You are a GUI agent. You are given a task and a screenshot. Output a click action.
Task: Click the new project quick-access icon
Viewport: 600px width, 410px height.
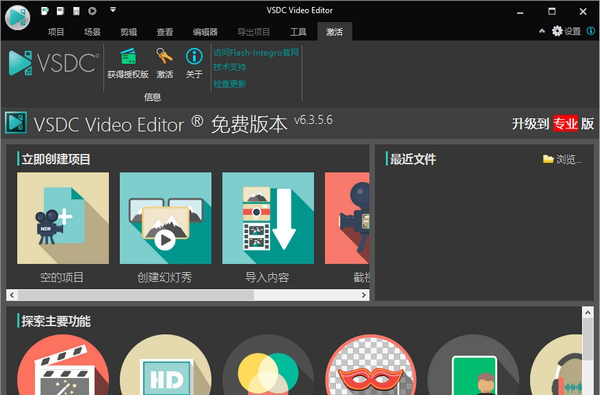pos(45,11)
